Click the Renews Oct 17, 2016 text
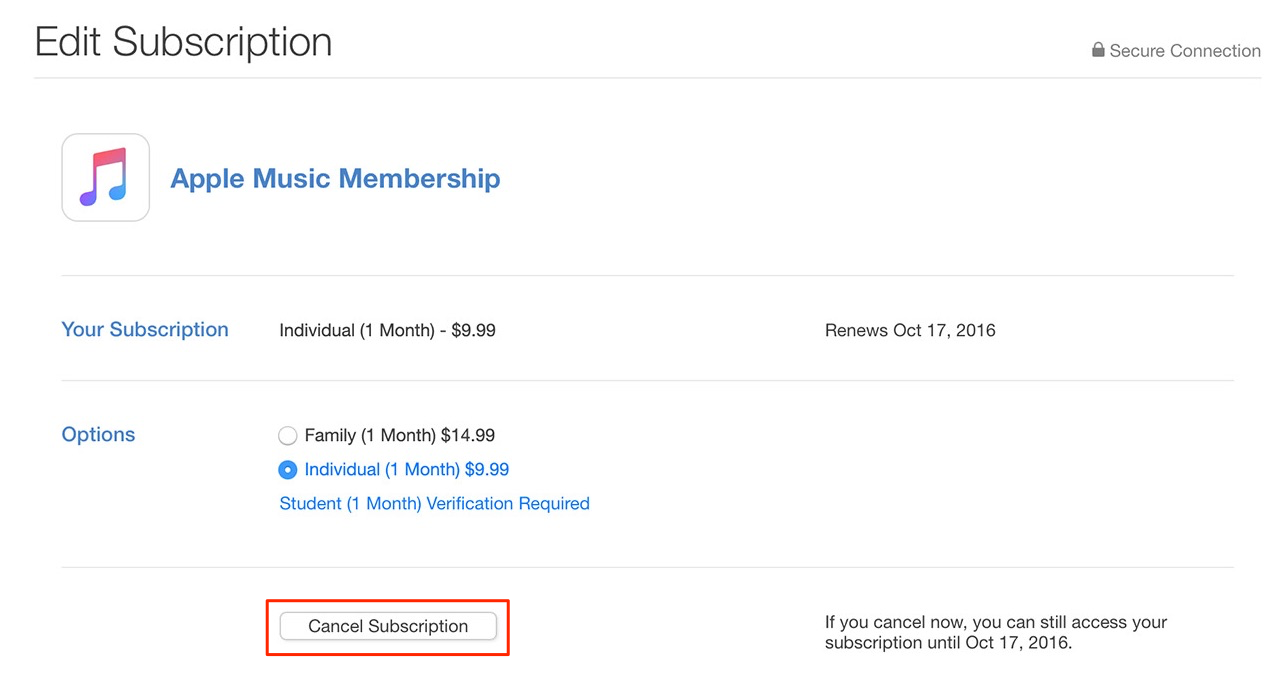1285x689 pixels. click(910, 331)
